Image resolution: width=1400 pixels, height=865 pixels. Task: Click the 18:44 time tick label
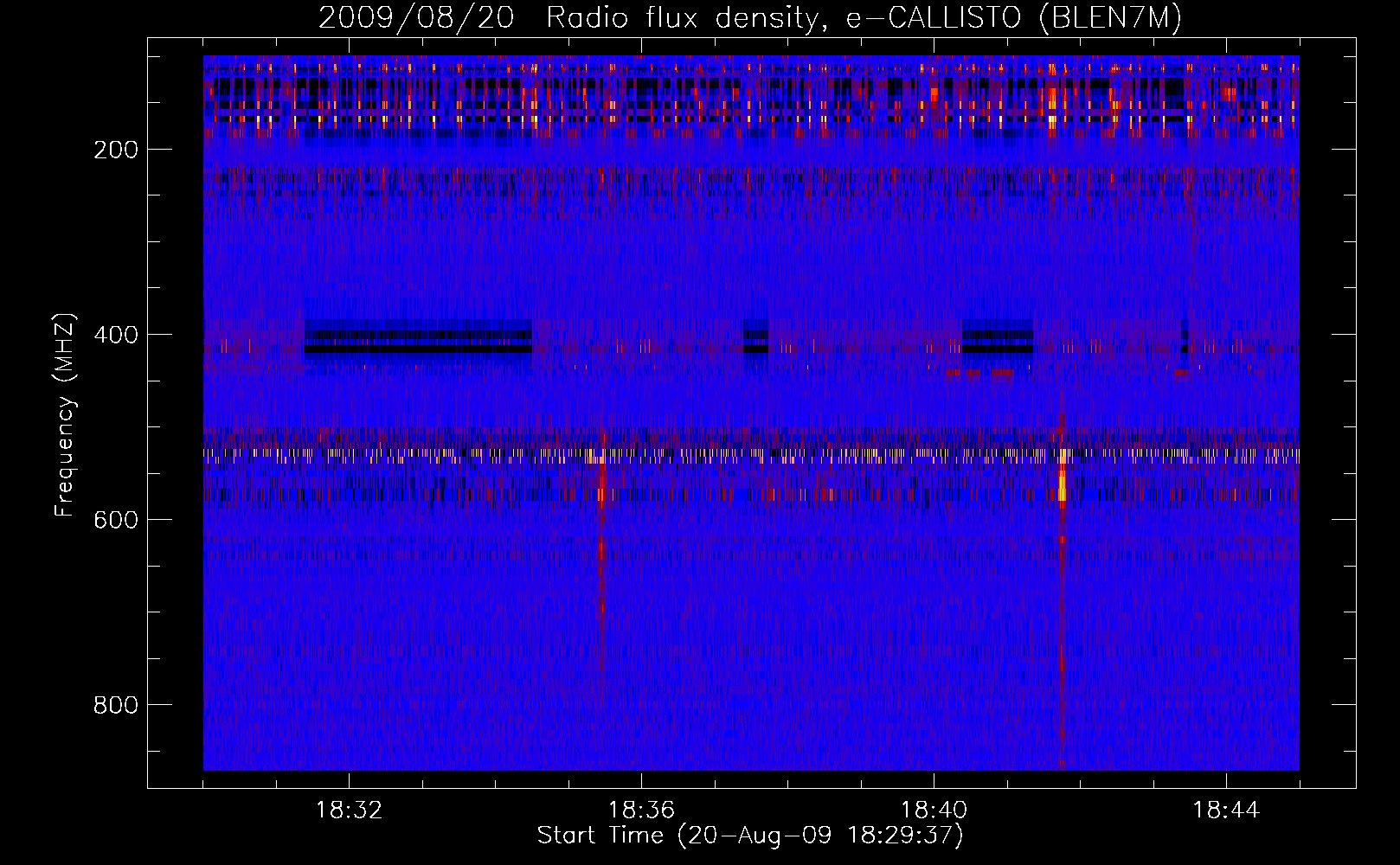1226,811
